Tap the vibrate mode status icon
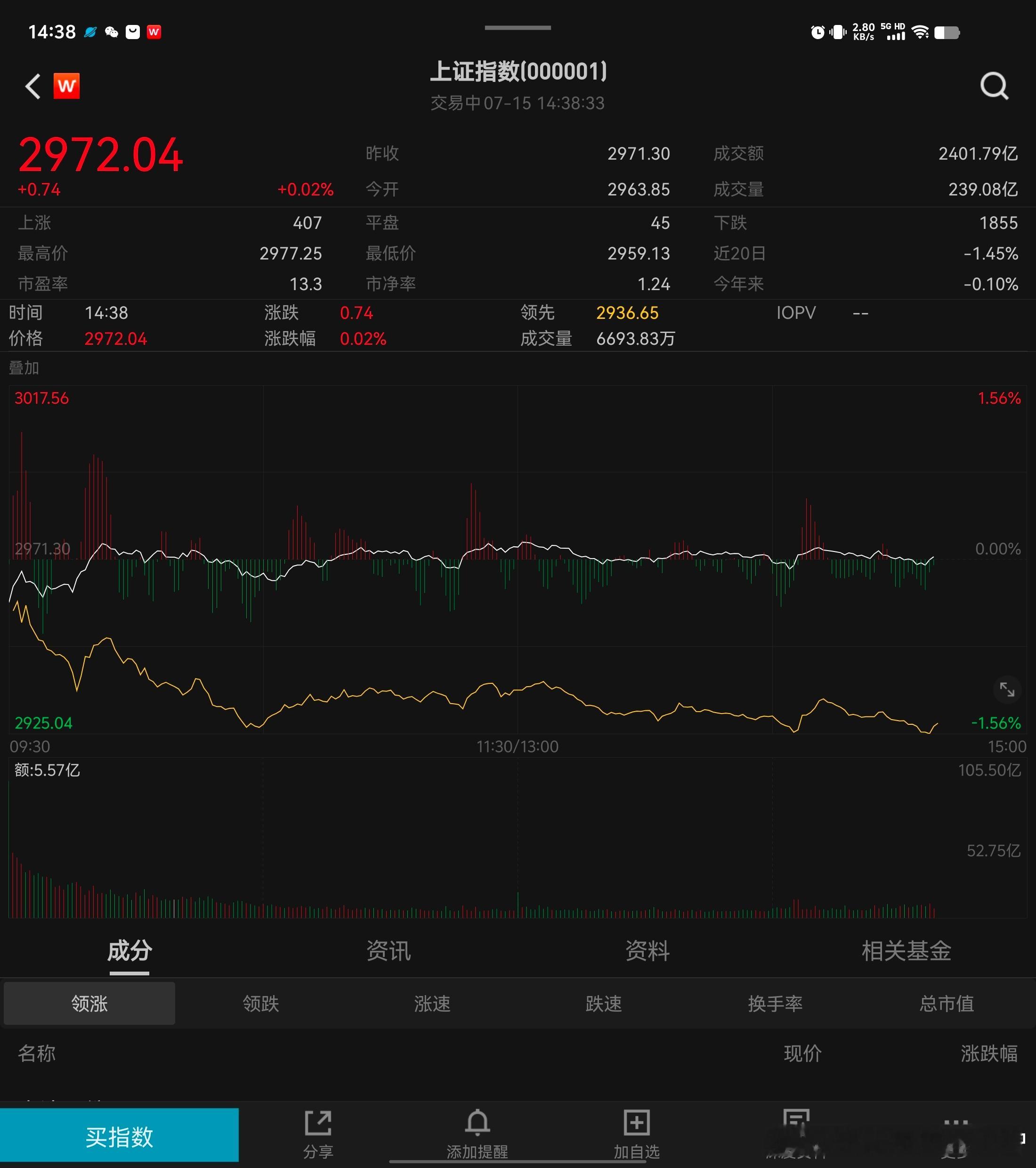The width and height of the screenshot is (1036, 1168). pyautogui.click(x=838, y=32)
